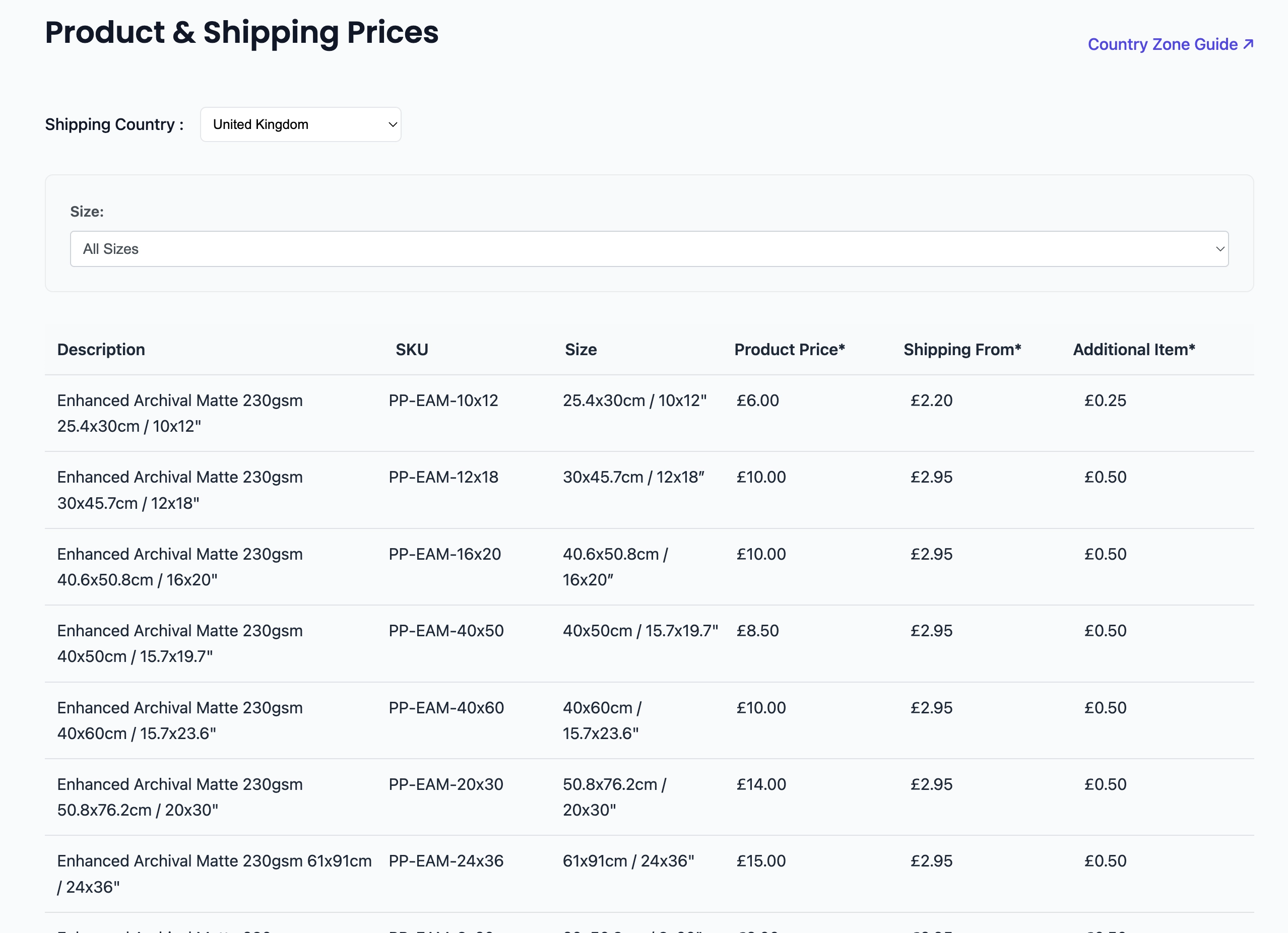Viewport: 1288px width, 933px height.
Task: Select the PP-EAM-10x12 SKU cell
Action: [x=443, y=401]
